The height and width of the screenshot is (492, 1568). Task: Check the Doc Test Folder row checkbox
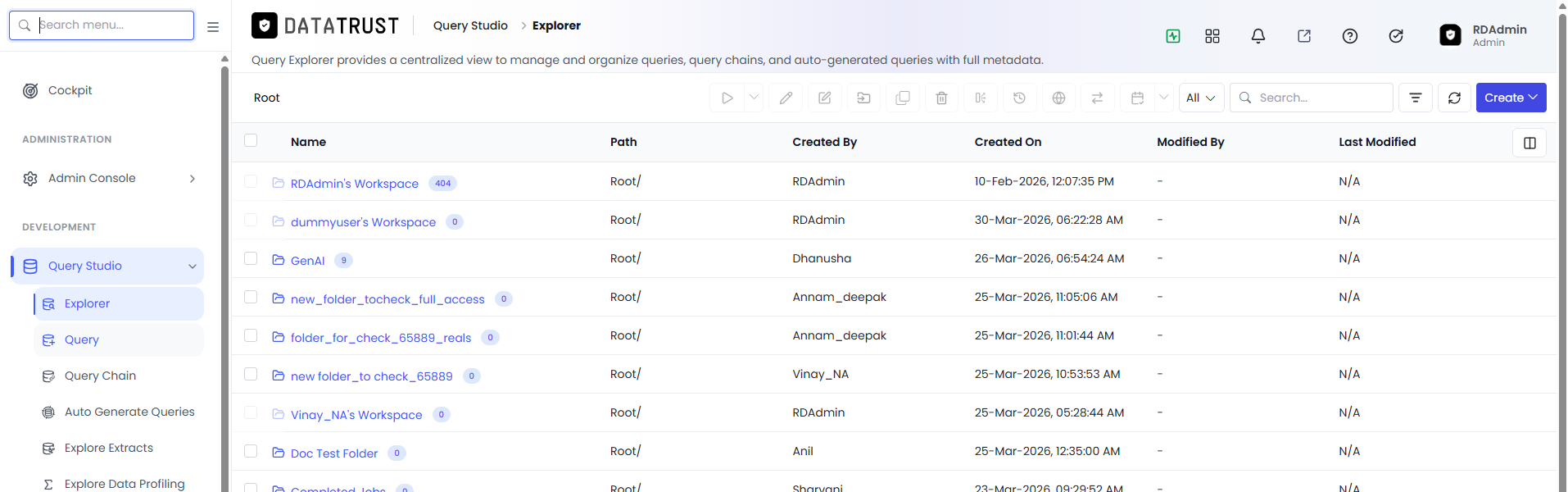click(251, 451)
